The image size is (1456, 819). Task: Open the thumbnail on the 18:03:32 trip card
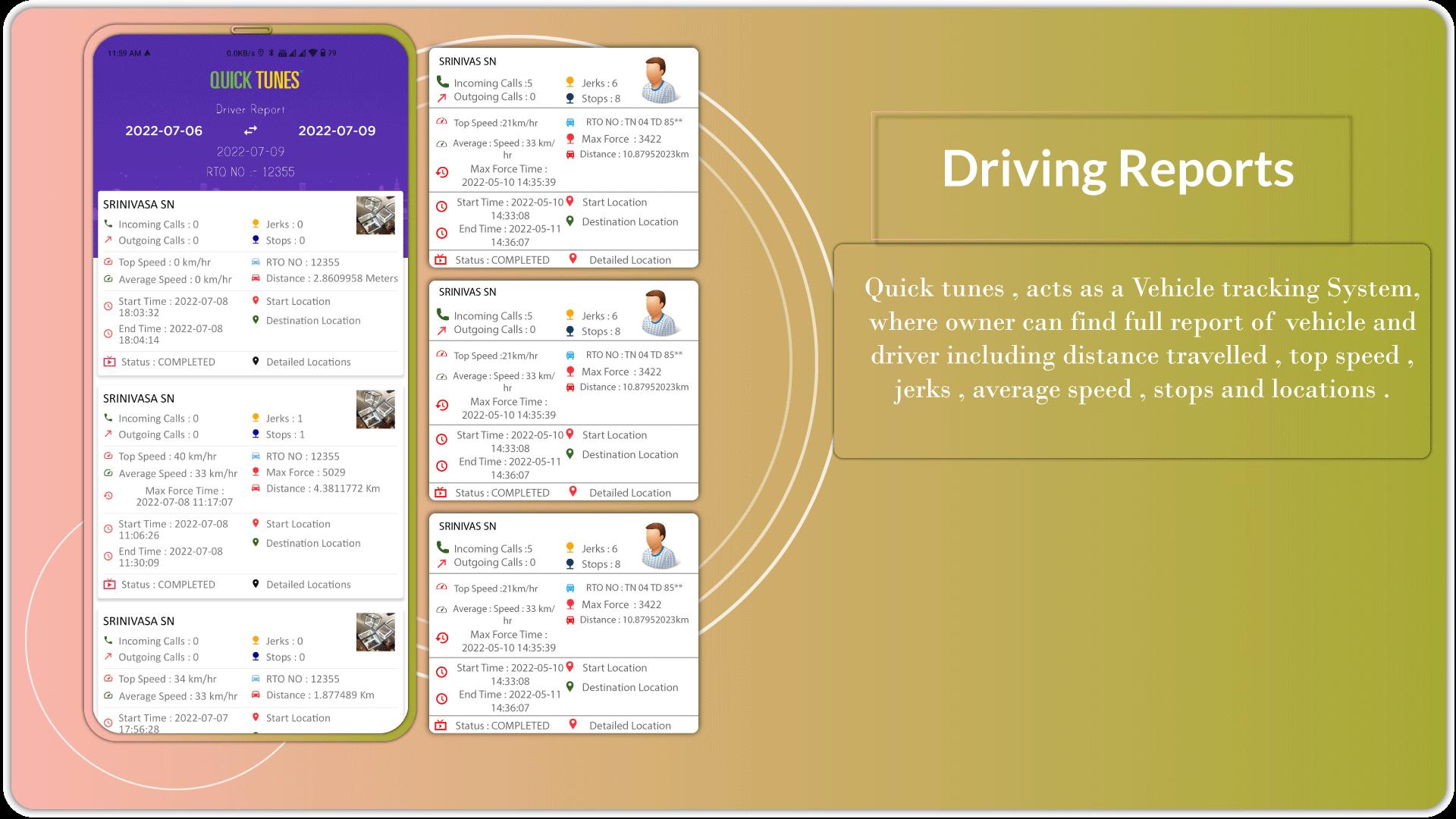(x=375, y=215)
